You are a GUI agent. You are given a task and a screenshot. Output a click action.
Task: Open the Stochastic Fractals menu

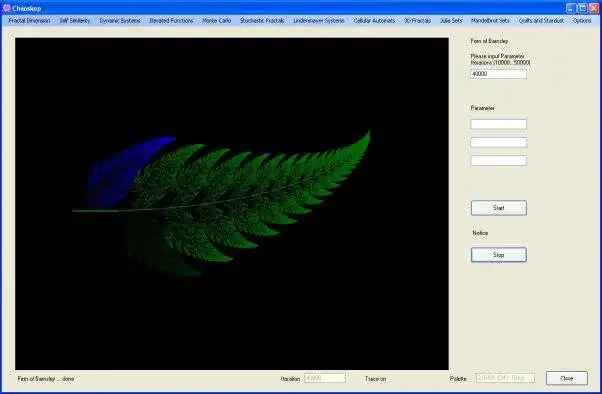[x=262, y=21]
